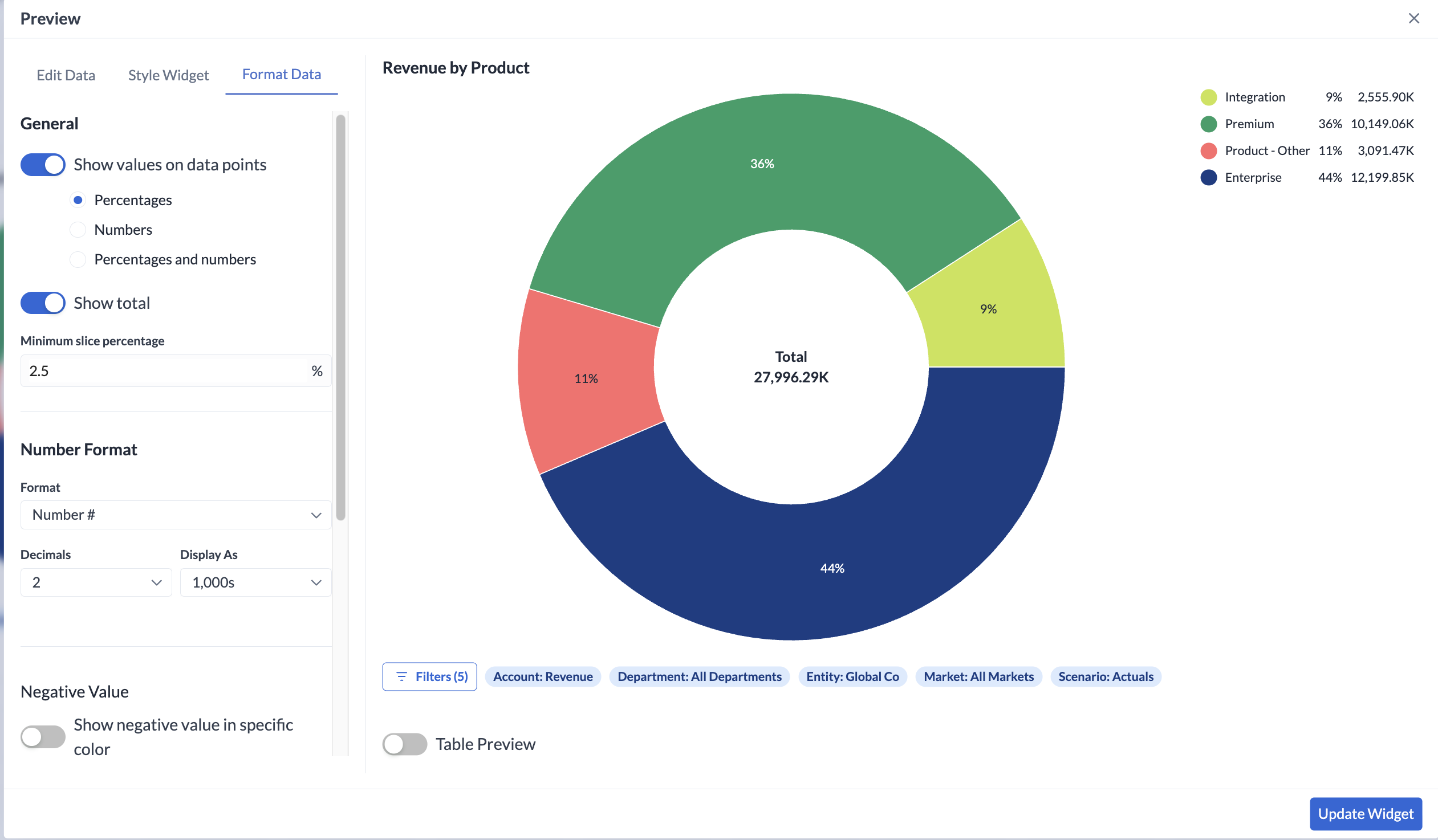Disable the Show total toggle

[x=43, y=303]
